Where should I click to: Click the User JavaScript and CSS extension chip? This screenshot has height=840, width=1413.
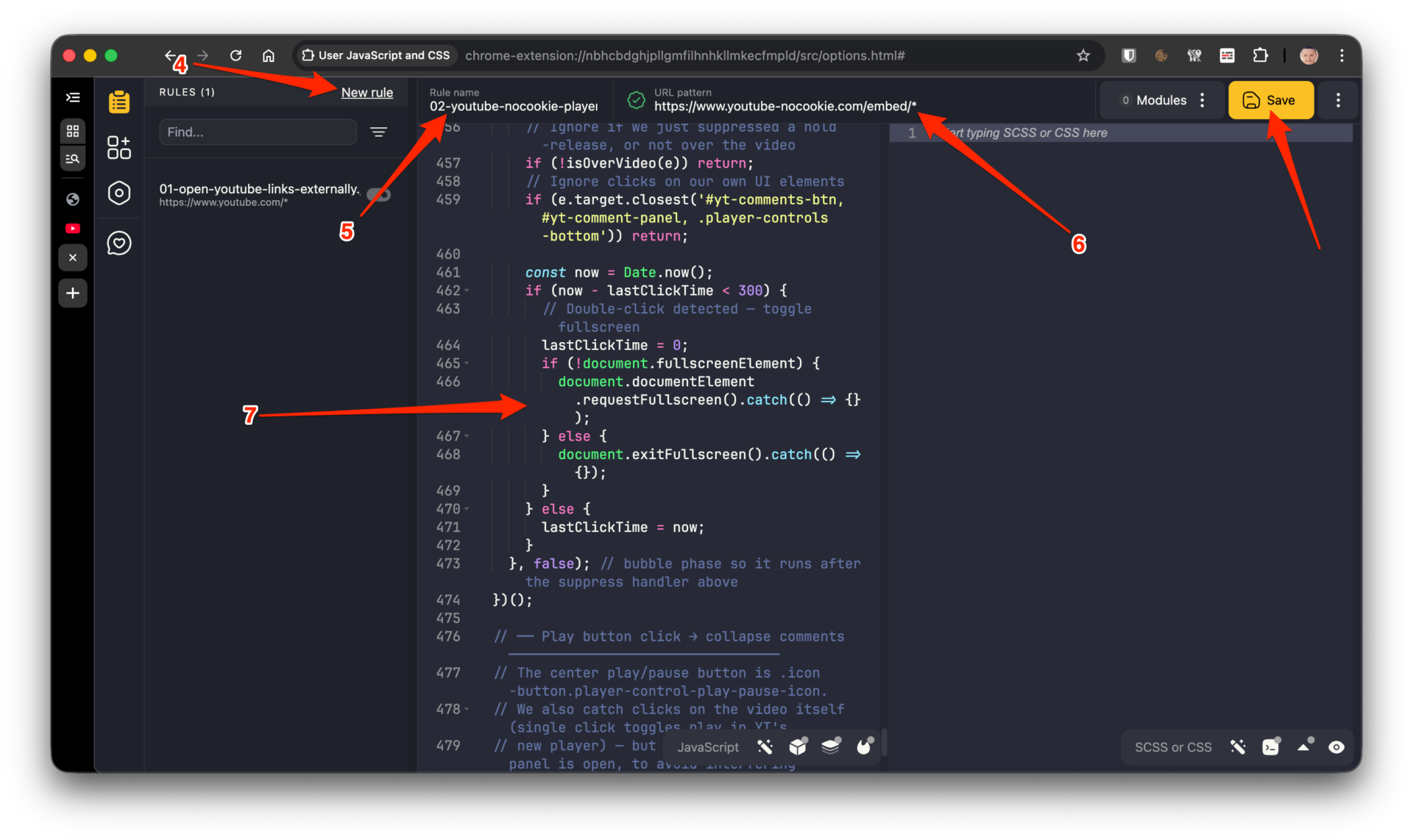pos(376,55)
